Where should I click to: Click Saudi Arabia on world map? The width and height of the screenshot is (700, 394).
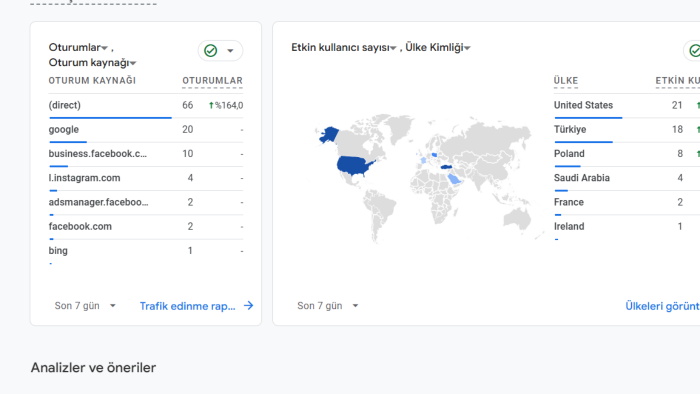coord(454,178)
